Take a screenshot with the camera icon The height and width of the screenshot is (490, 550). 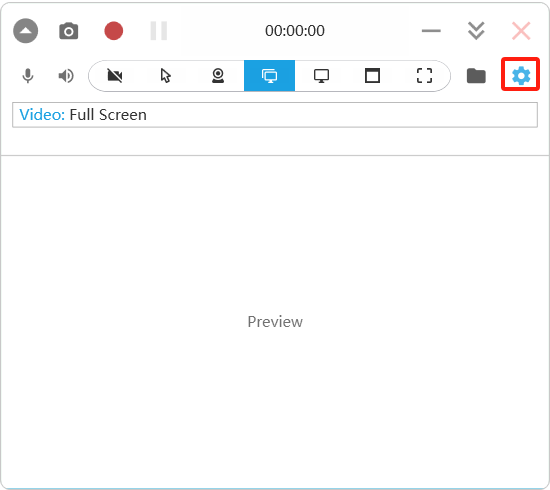pos(69,31)
